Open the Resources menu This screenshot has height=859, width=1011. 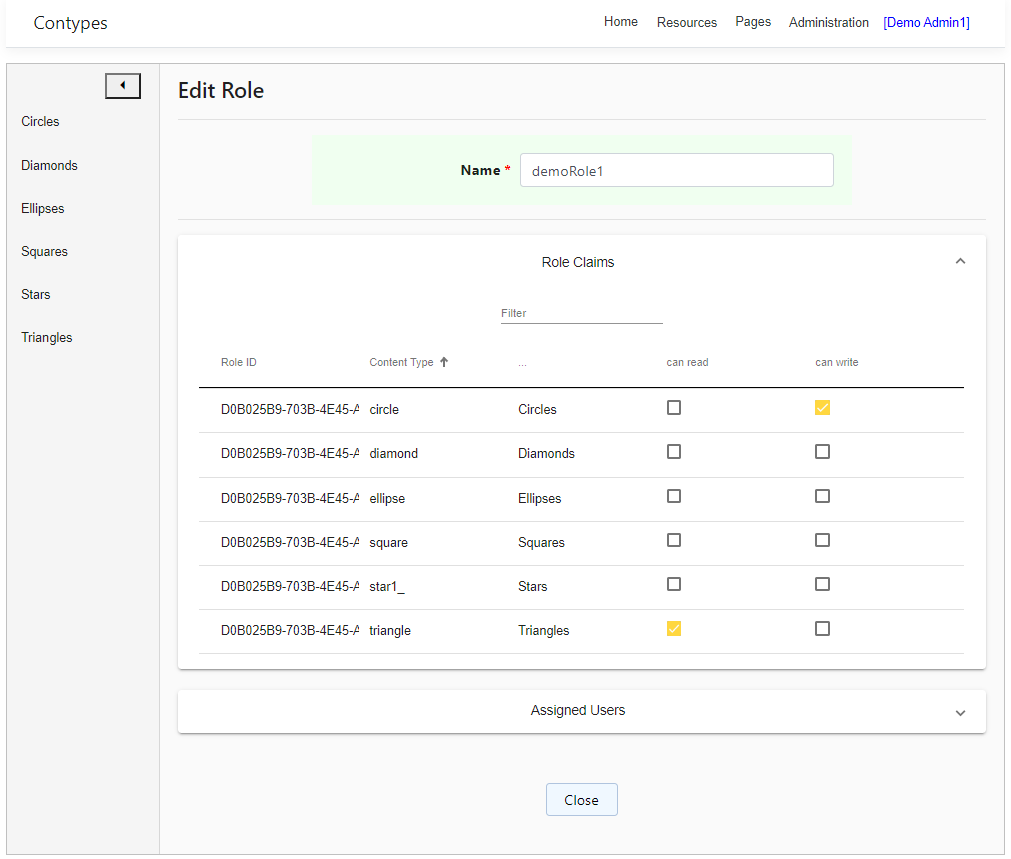[687, 23]
